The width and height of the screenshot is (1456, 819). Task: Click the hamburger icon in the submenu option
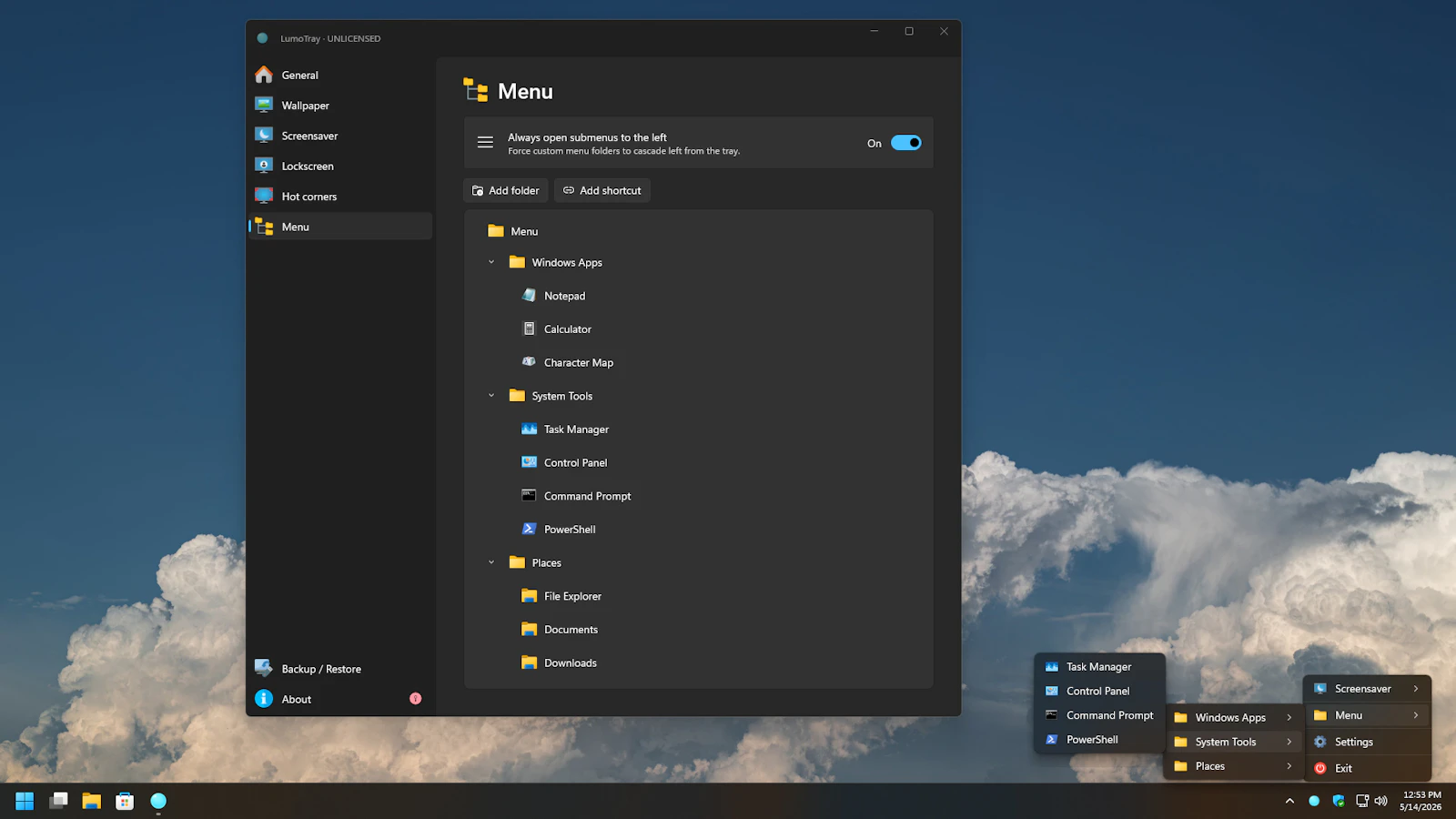click(x=485, y=143)
